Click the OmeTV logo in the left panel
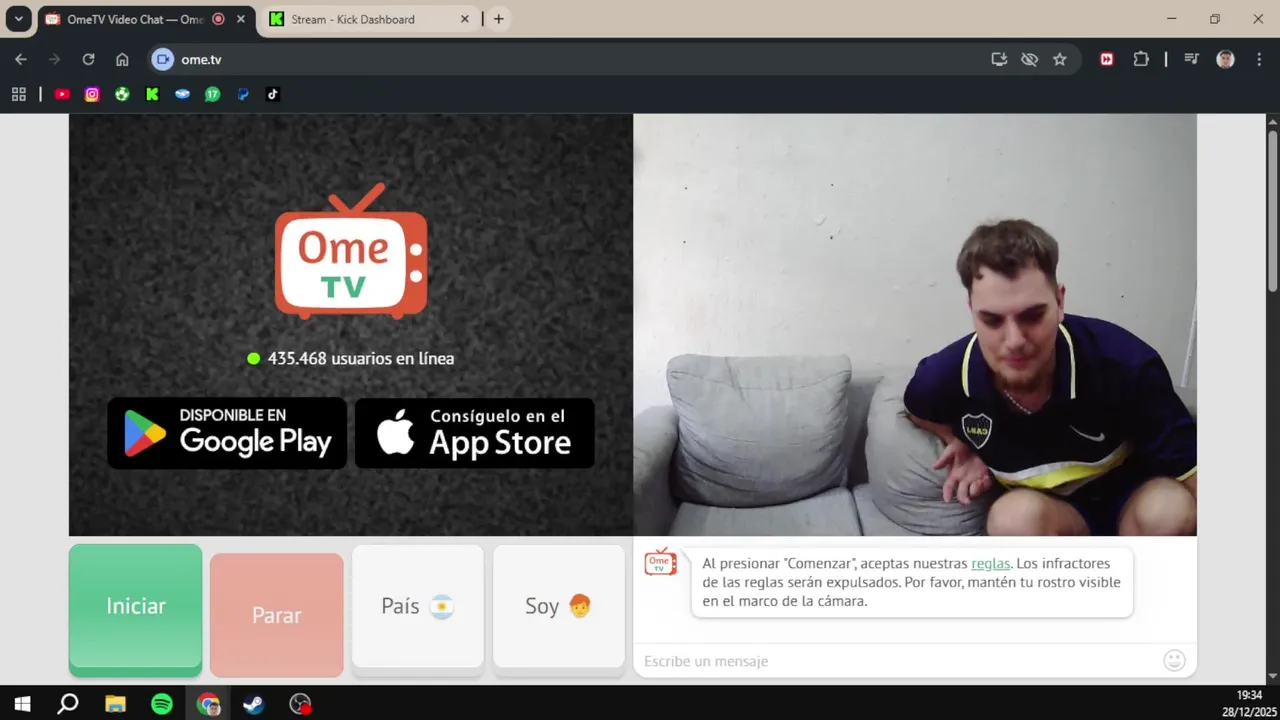The width and height of the screenshot is (1280, 720). click(351, 251)
